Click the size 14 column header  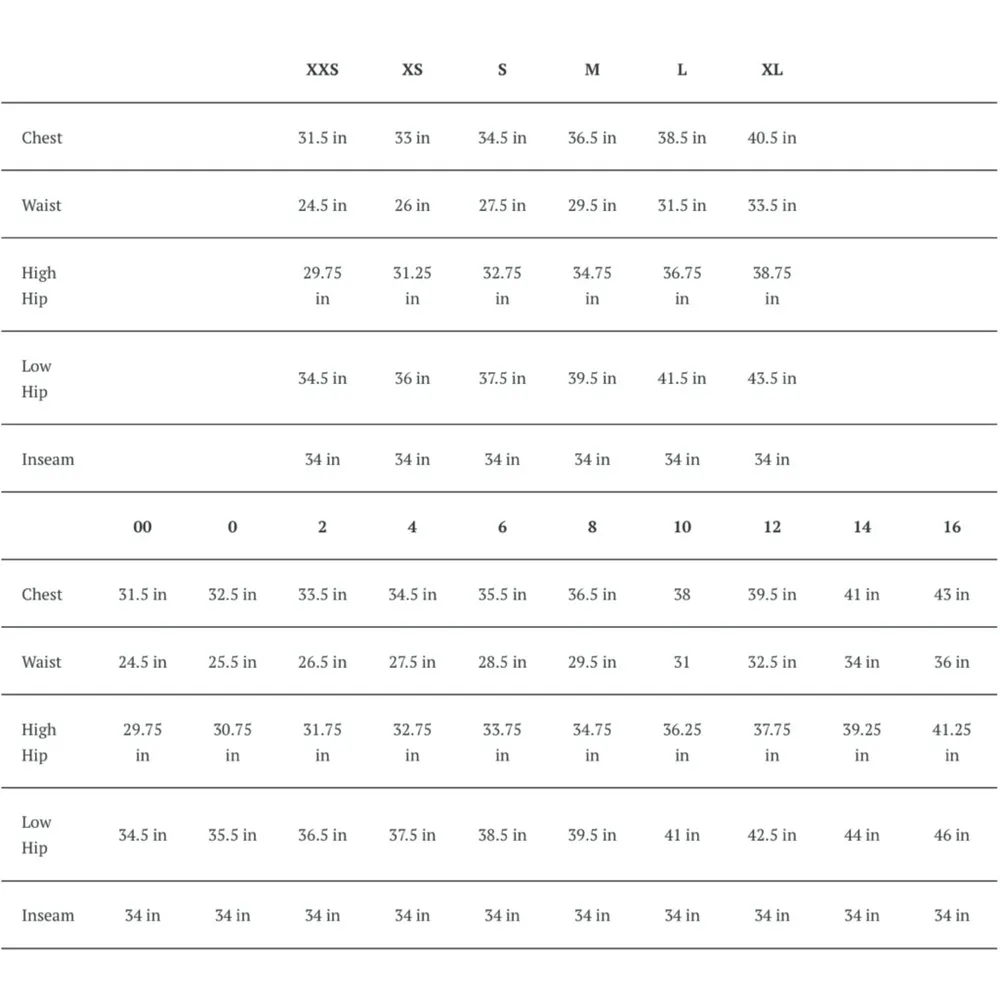(x=862, y=527)
